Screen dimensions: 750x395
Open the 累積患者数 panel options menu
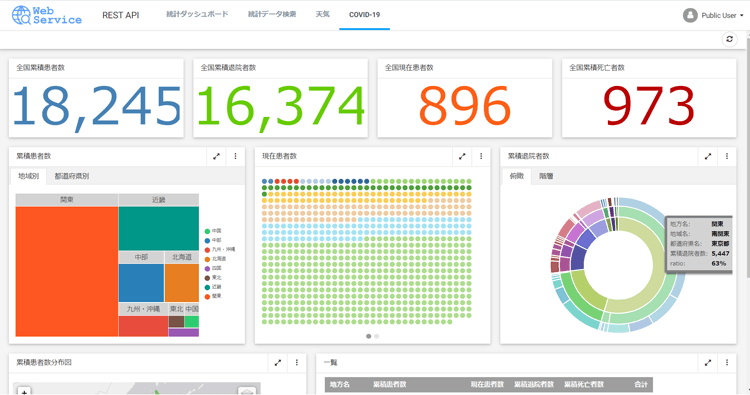235,156
